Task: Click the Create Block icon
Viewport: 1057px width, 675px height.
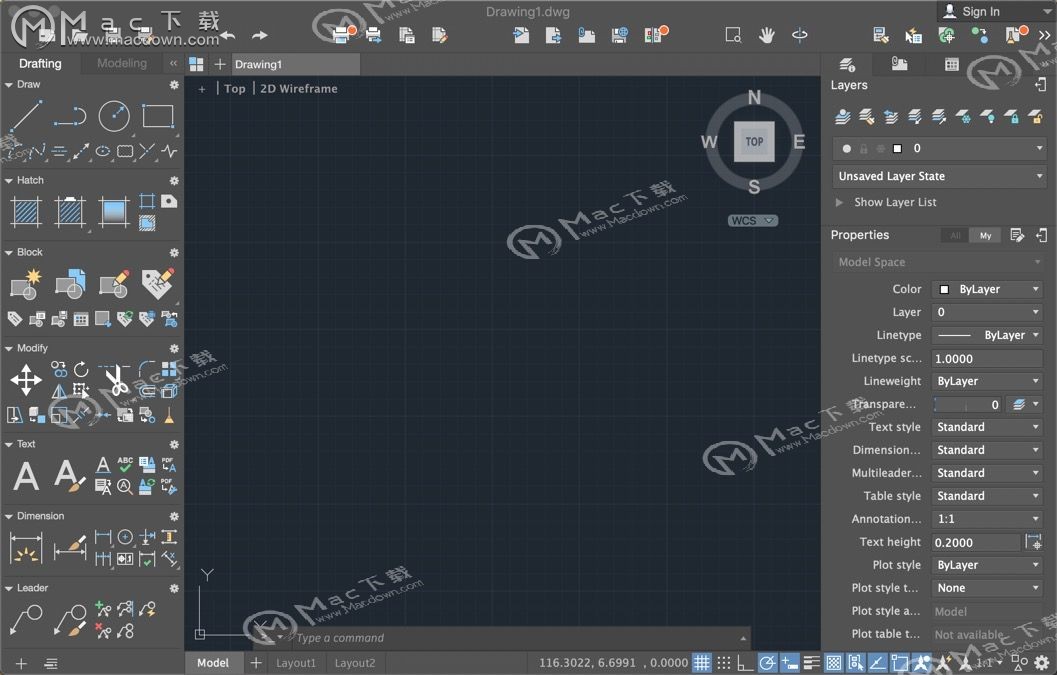Action: pos(26,284)
